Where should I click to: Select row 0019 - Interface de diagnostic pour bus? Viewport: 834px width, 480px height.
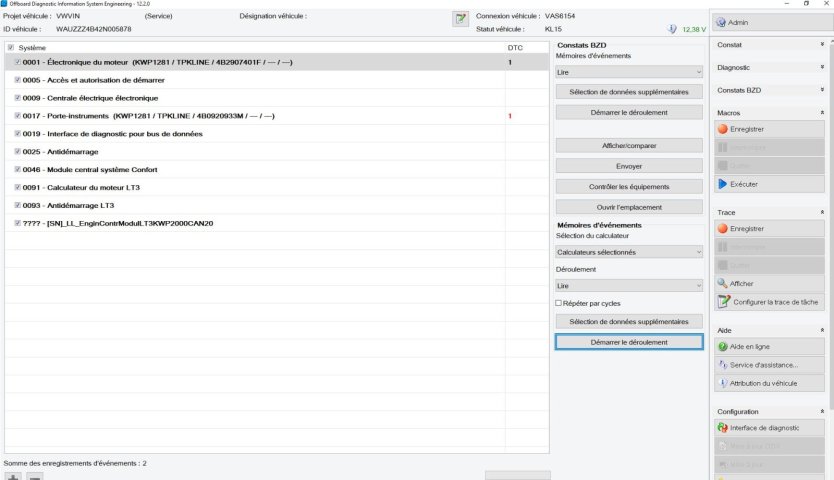tap(277, 134)
